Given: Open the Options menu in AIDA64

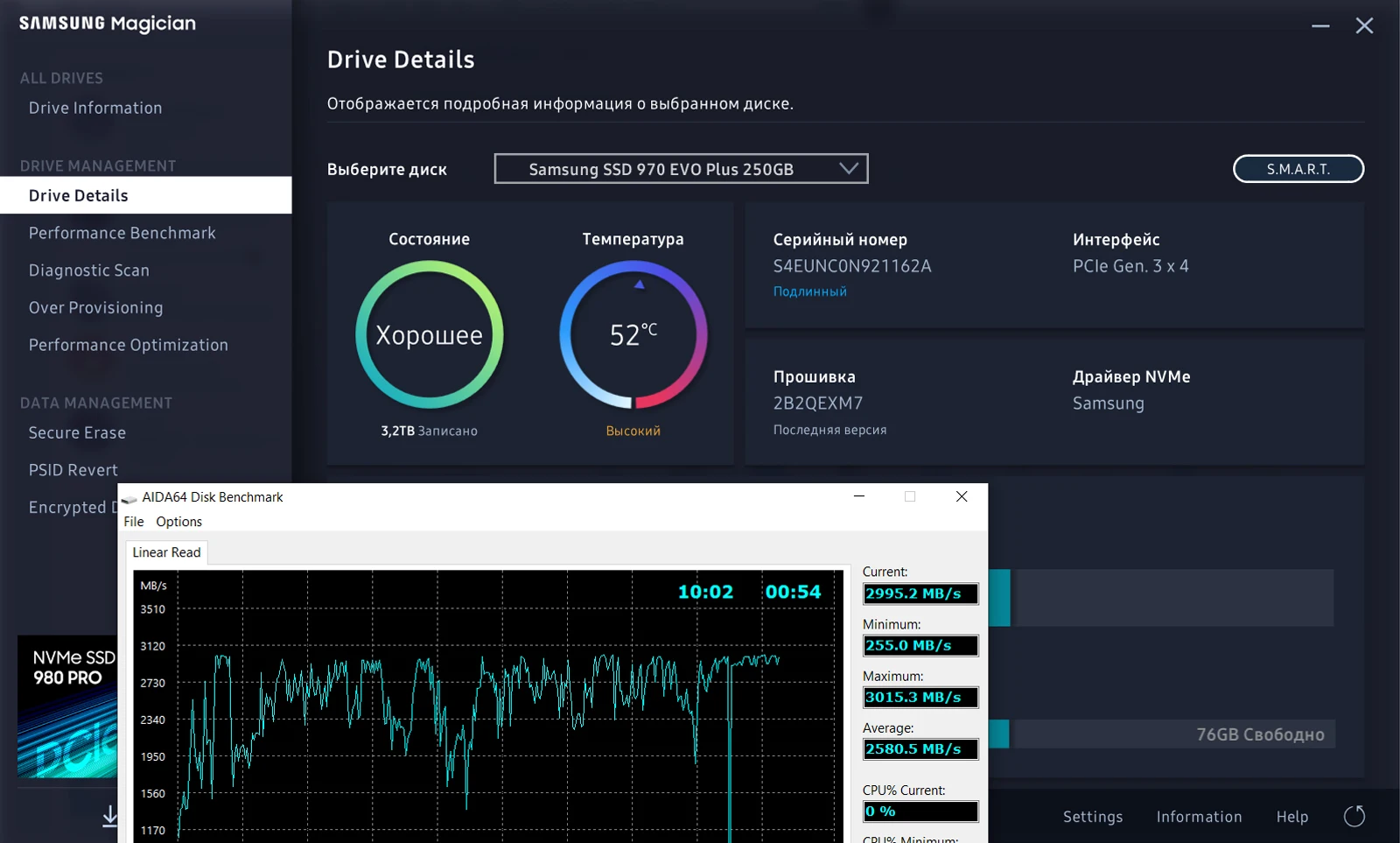Looking at the screenshot, I should pos(178,522).
